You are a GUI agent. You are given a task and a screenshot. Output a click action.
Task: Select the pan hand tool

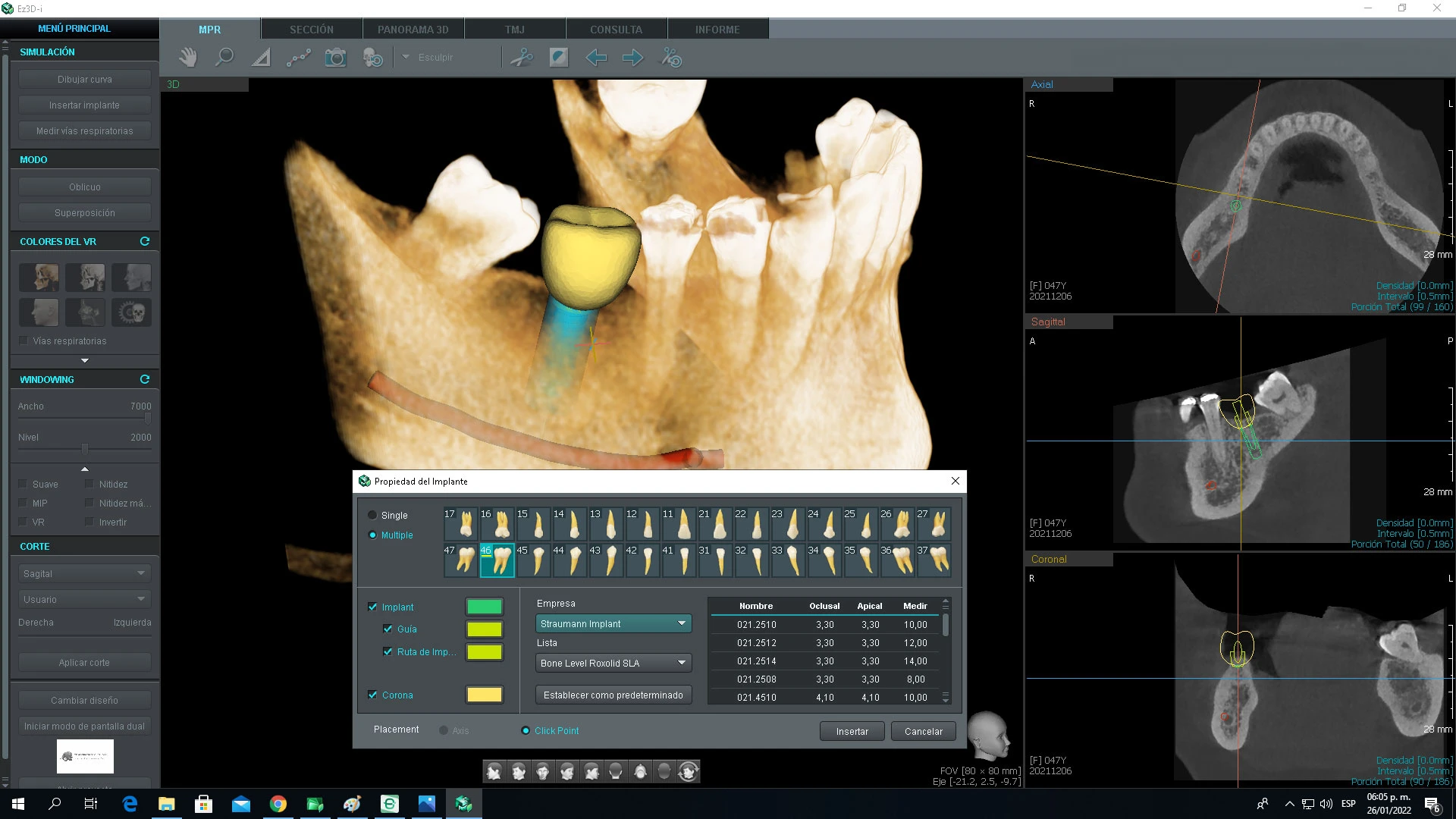(187, 58)
